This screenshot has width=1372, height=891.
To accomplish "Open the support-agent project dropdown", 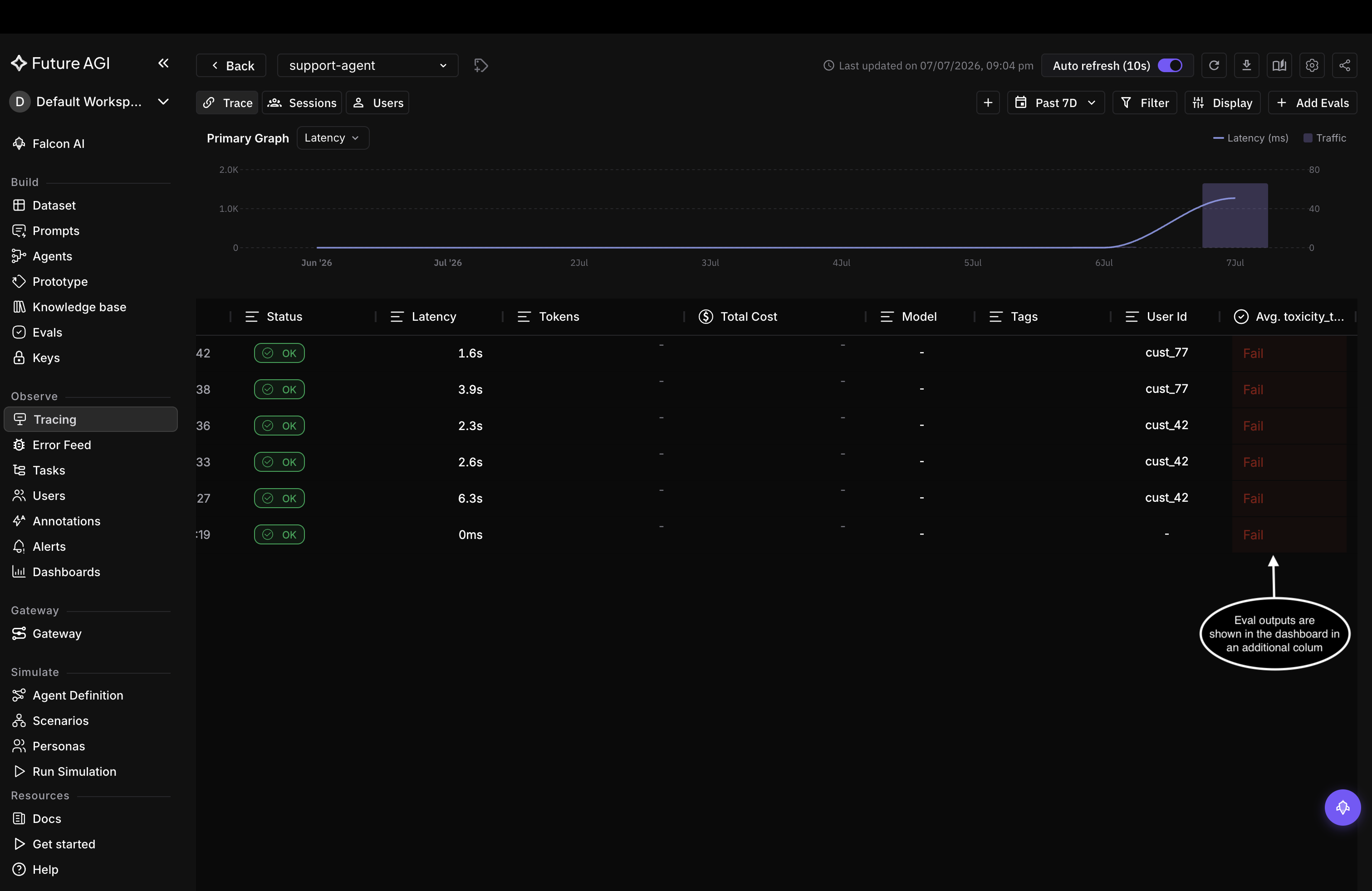I will pos(368,65).
